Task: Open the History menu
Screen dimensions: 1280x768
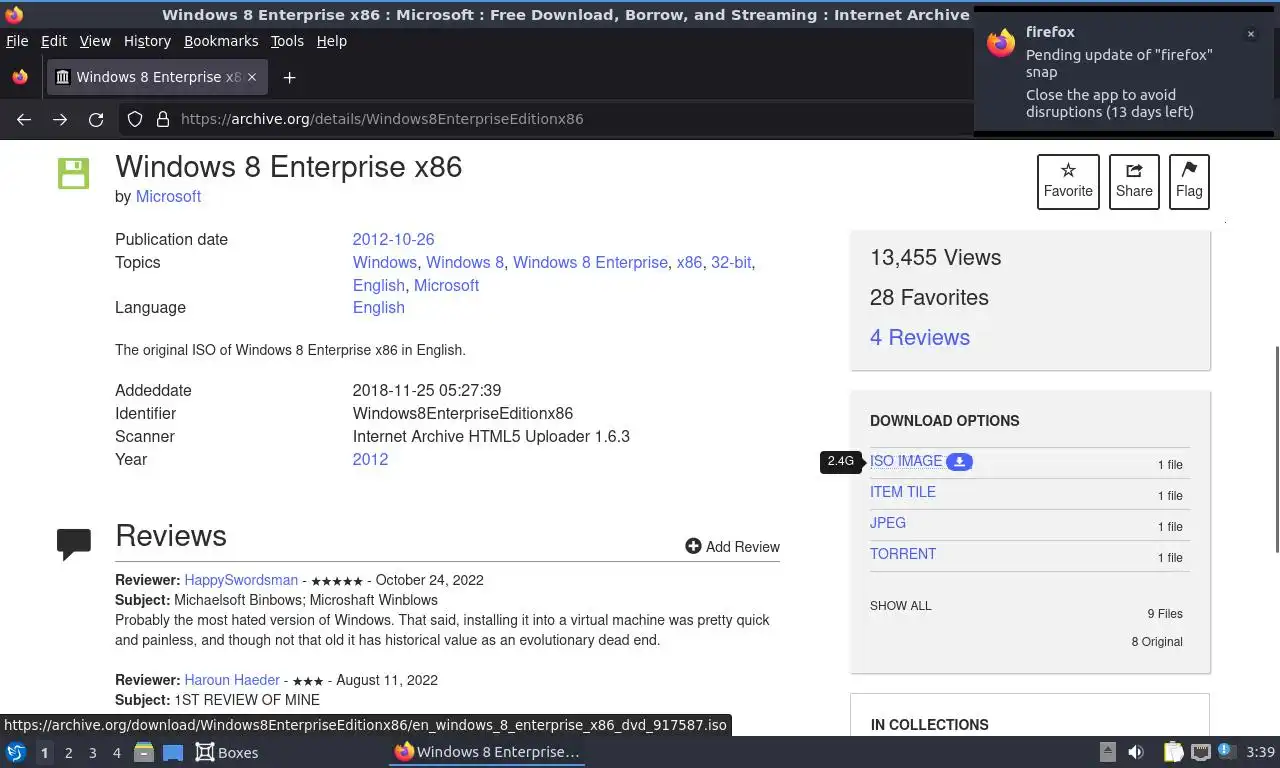Action: coord(147,41)
